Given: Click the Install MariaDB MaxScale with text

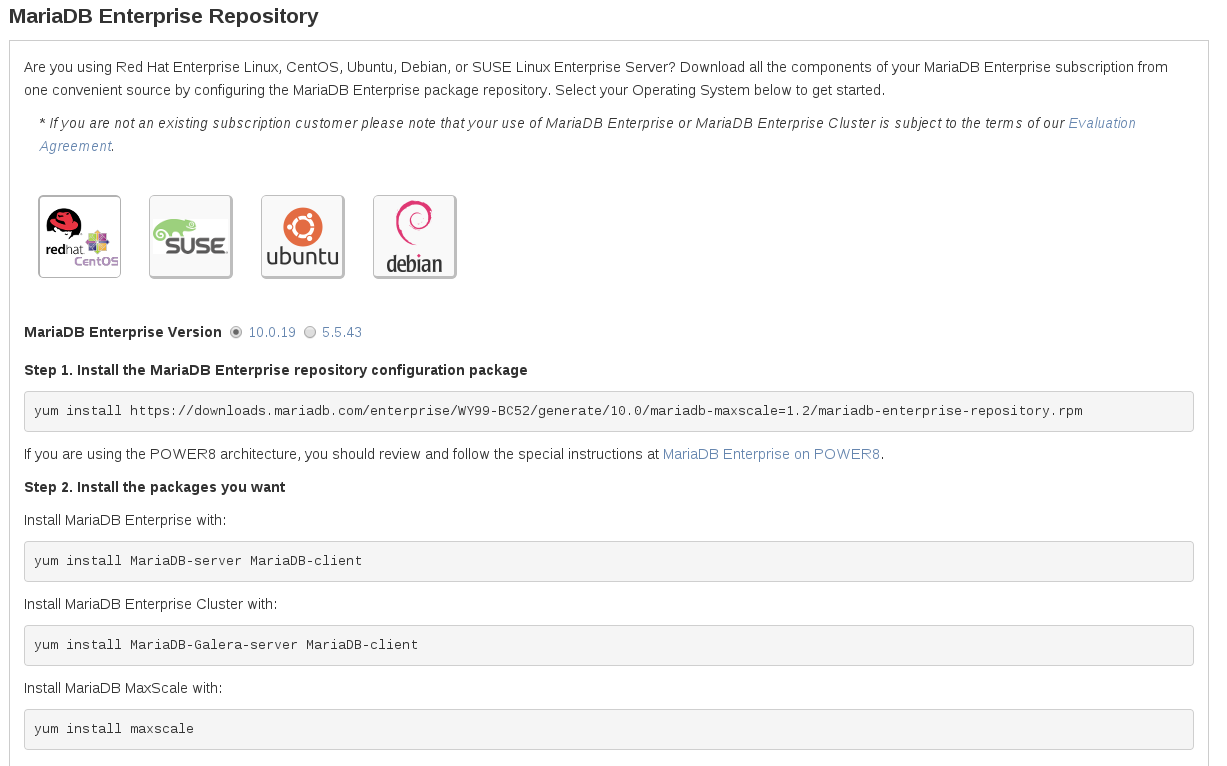Looking at the screenshot, I should click(x=123, y=688).
